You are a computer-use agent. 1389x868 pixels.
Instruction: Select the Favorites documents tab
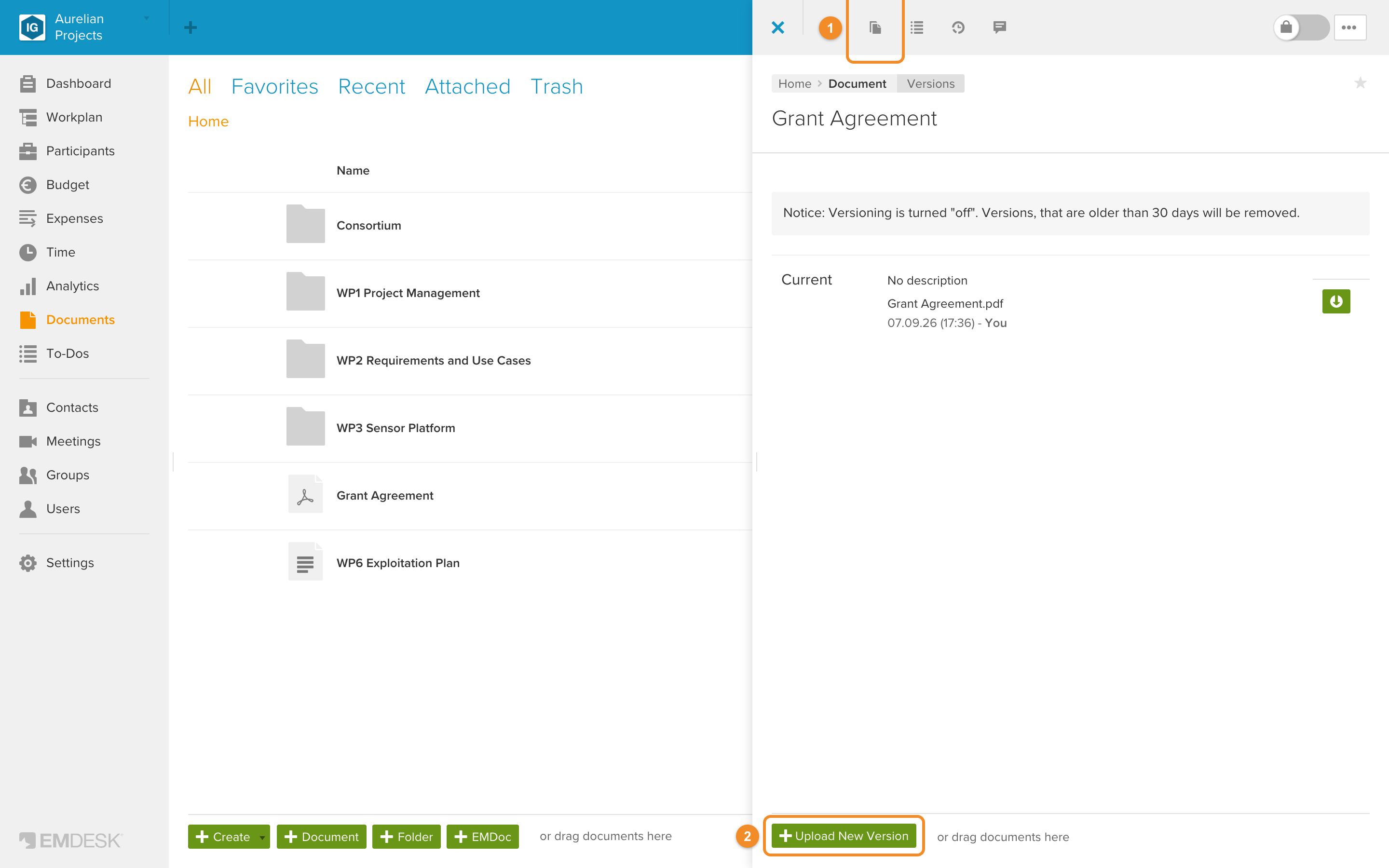click(274, 87)
